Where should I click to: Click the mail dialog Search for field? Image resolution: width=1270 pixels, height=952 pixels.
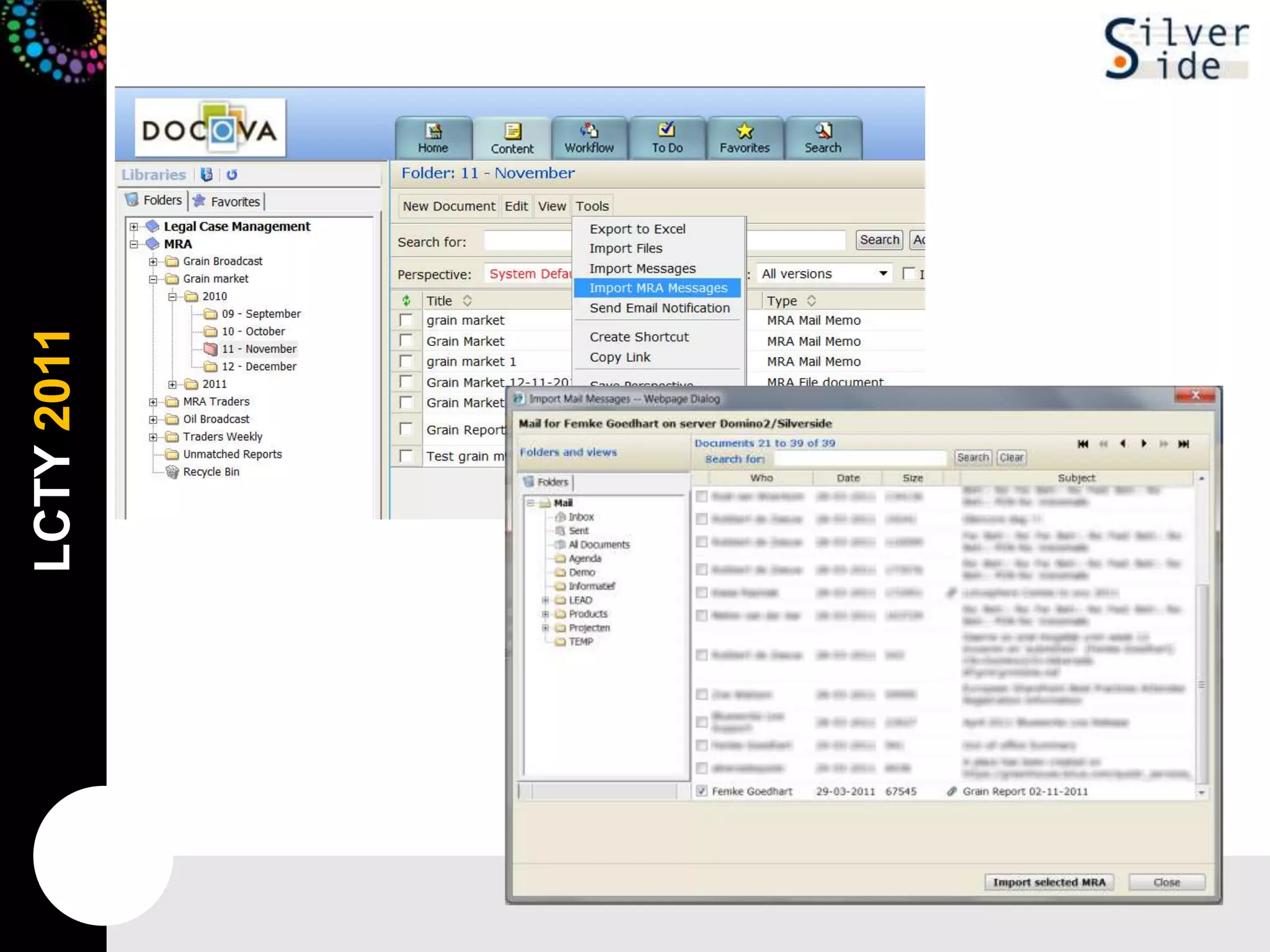pos(859,459)
